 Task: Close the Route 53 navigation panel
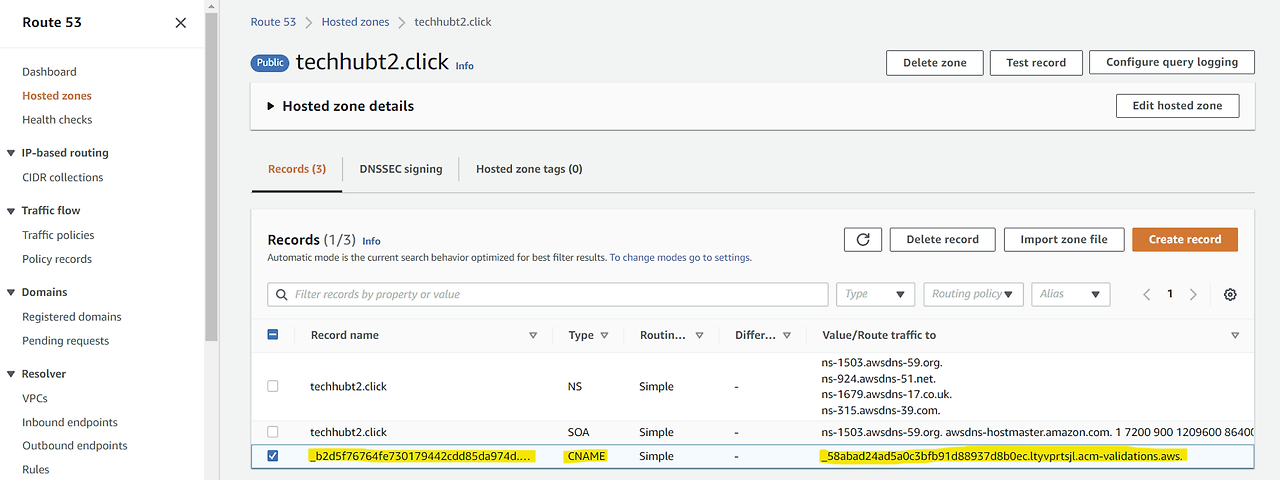click(180, 22)
